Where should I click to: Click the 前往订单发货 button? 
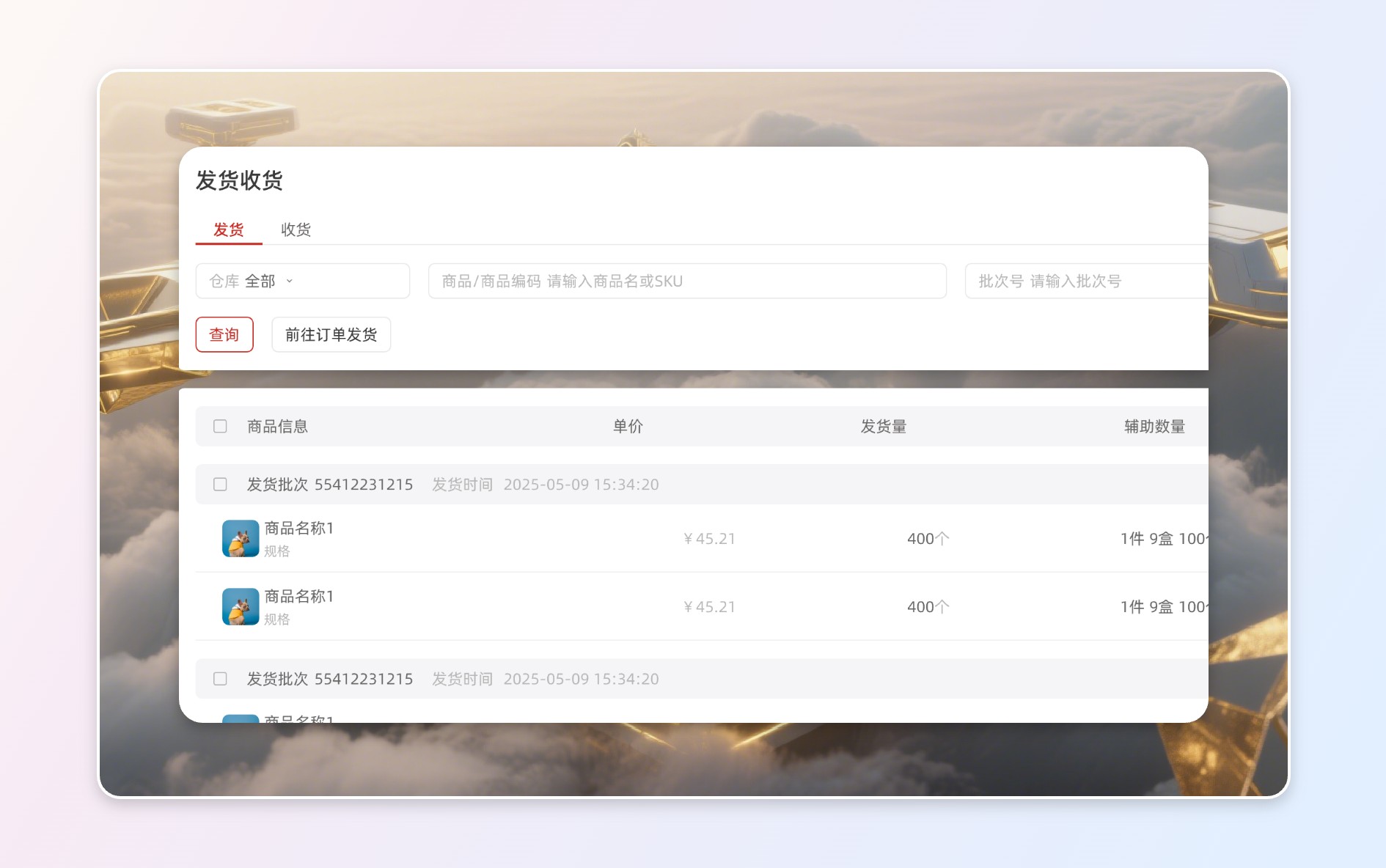pos(331,335)
